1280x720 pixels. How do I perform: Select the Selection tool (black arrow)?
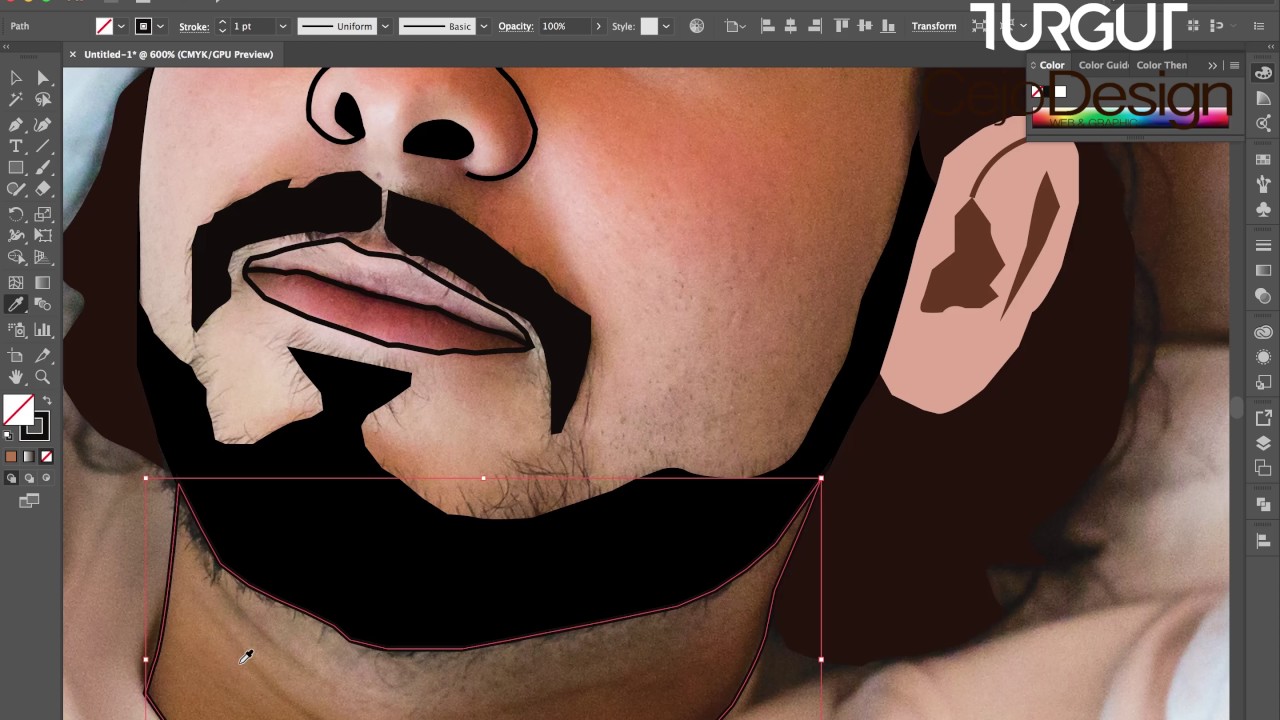[16, 78]
